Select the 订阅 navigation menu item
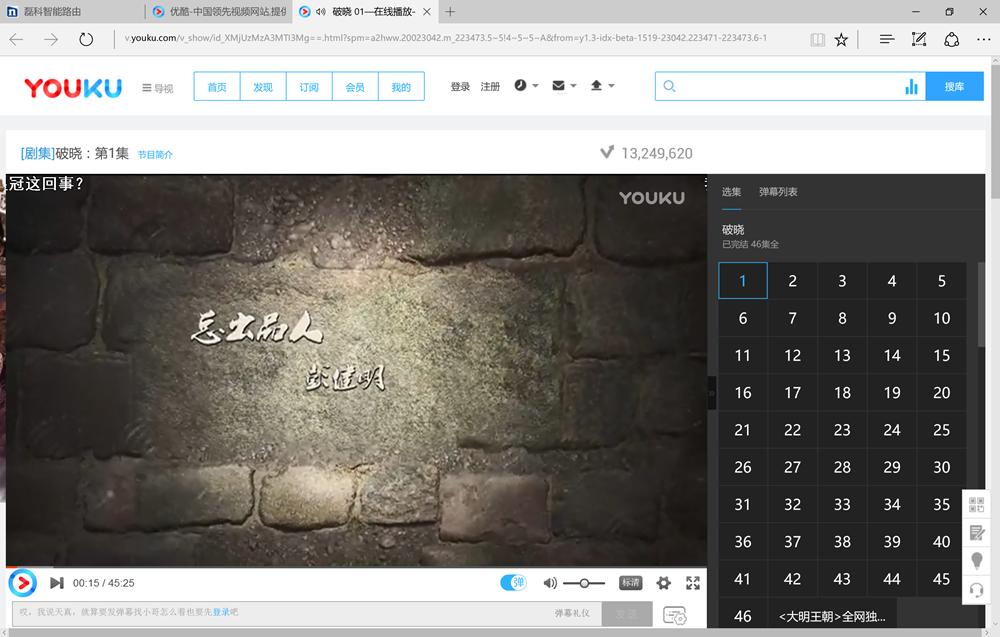Screen dimensions: 1000x637 [x=308, y=86]
